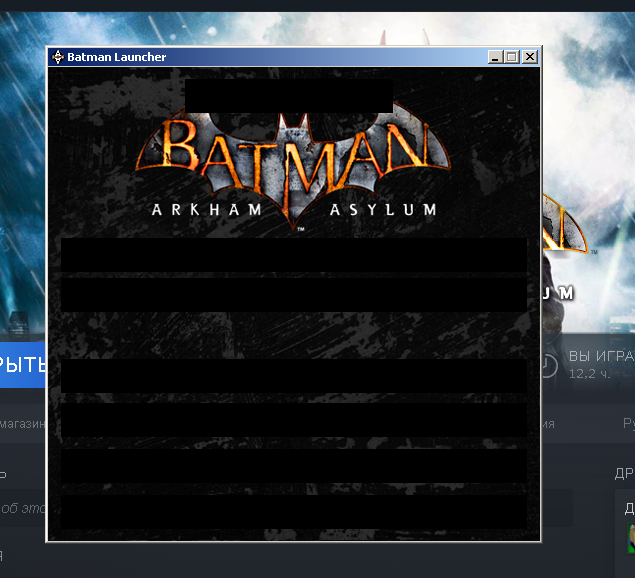The width and height of the screenshot is (635, 578).
Task: Click the 'ВЫ ИГРА' label in Steam
Action: [602, 356]
